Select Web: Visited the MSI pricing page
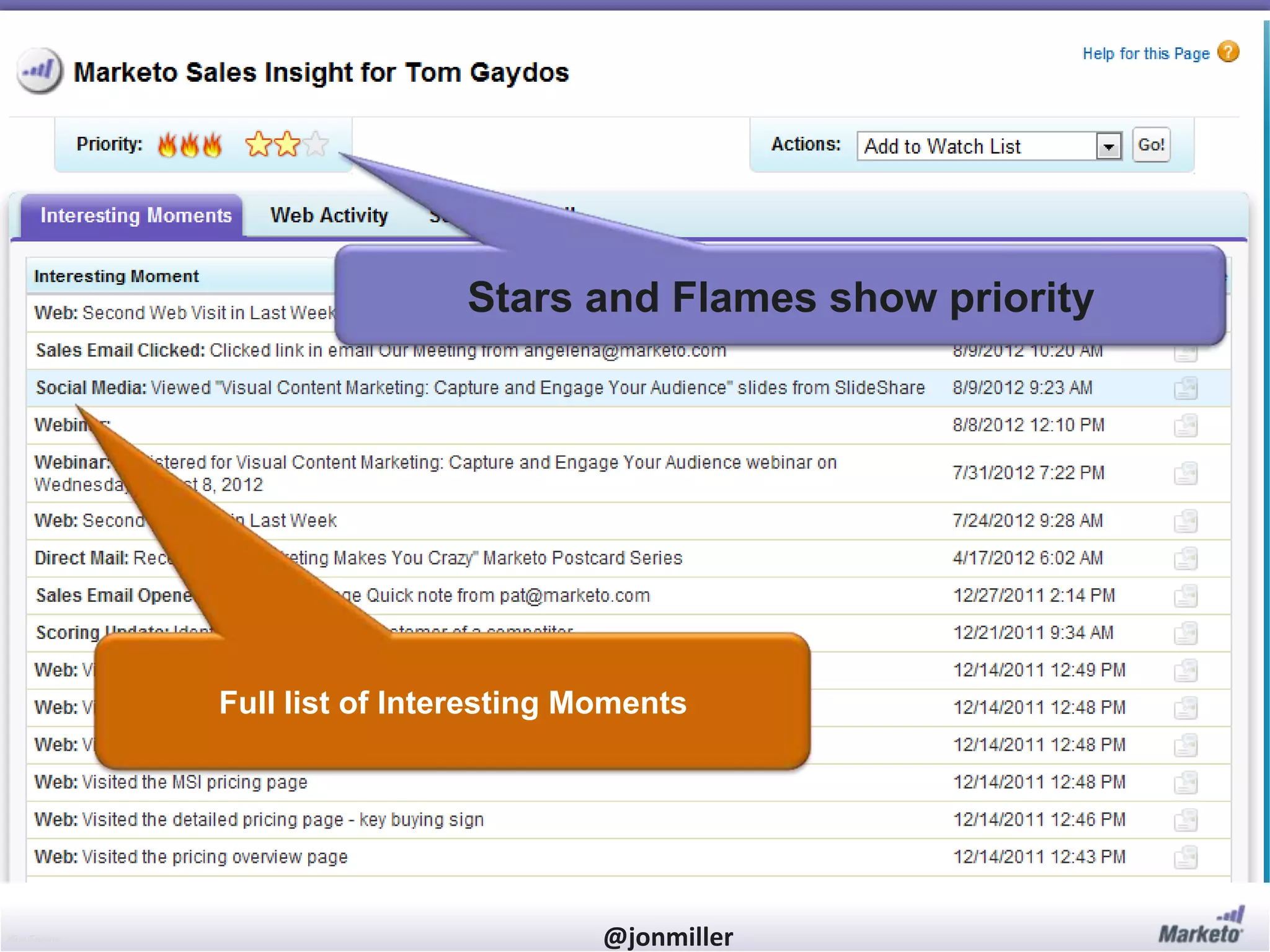The height and width of the screenshot is (952, 1270). pyautogui.click(x=628, y=782)
